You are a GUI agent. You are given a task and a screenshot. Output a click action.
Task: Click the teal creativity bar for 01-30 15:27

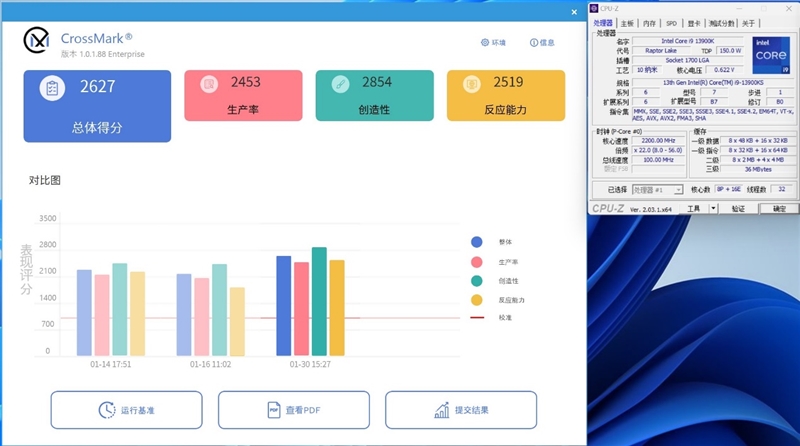click(x=319, y=302)
